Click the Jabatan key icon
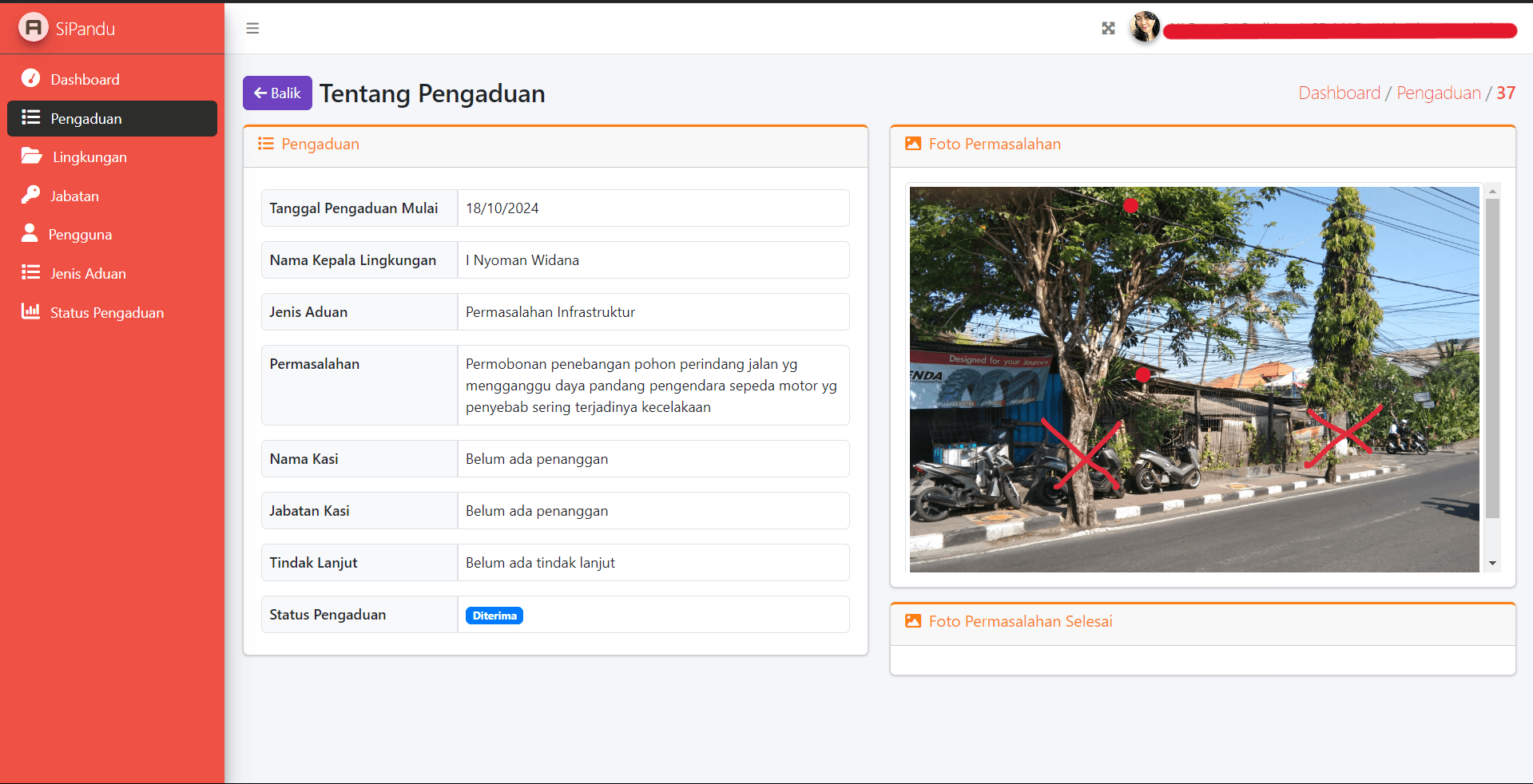This screenshot has width=1533, height=784. coord(30,195)
